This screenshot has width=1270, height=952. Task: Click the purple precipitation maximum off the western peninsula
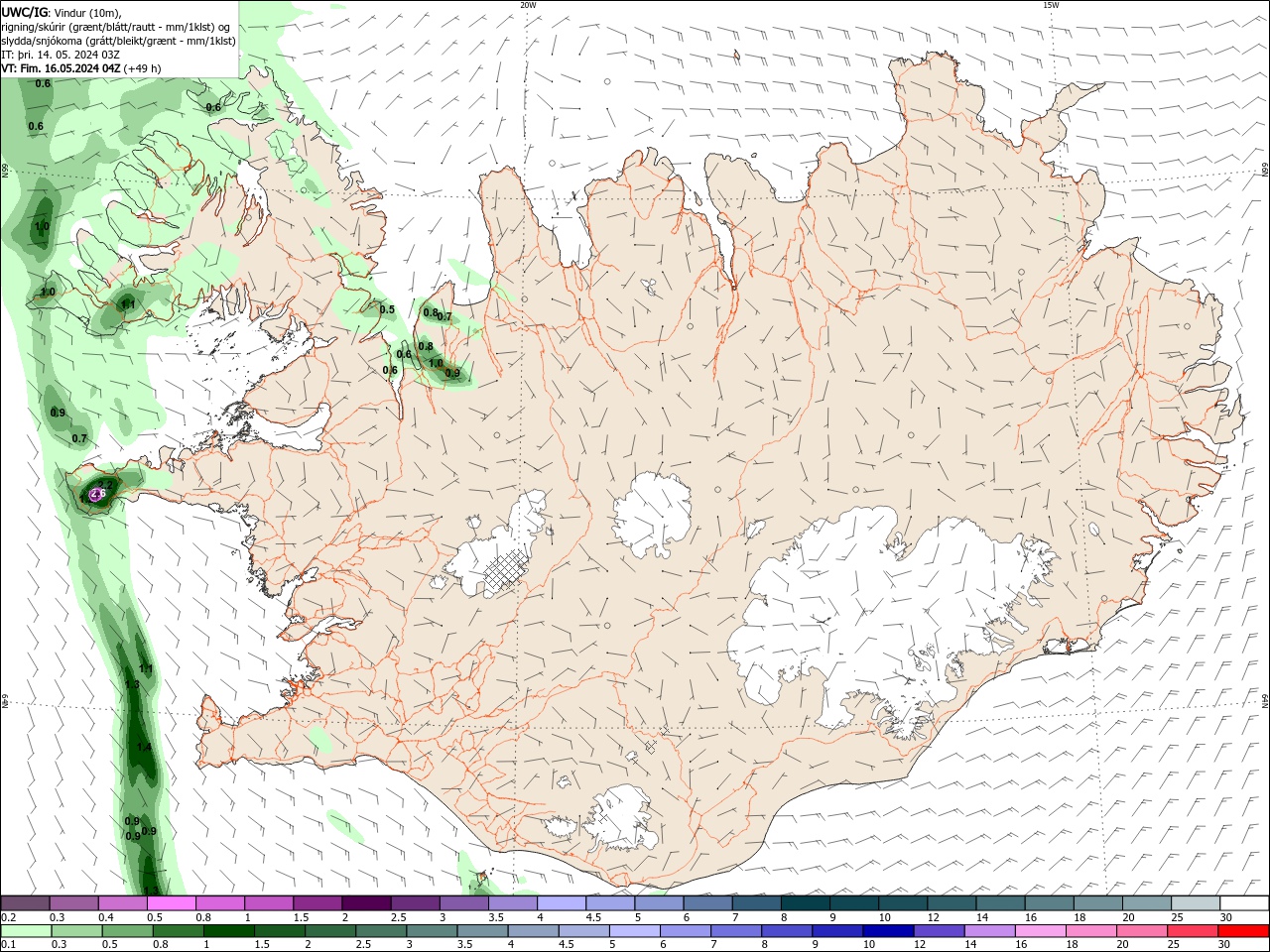coord(95,495)
